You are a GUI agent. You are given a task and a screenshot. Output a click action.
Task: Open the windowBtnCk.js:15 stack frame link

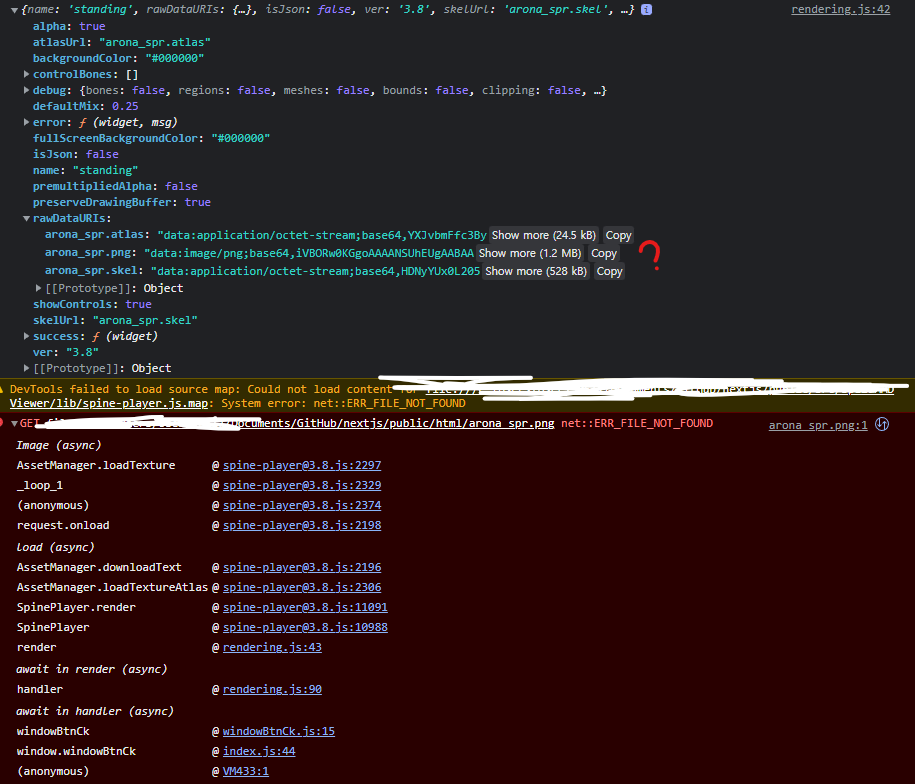coord(277,731)
